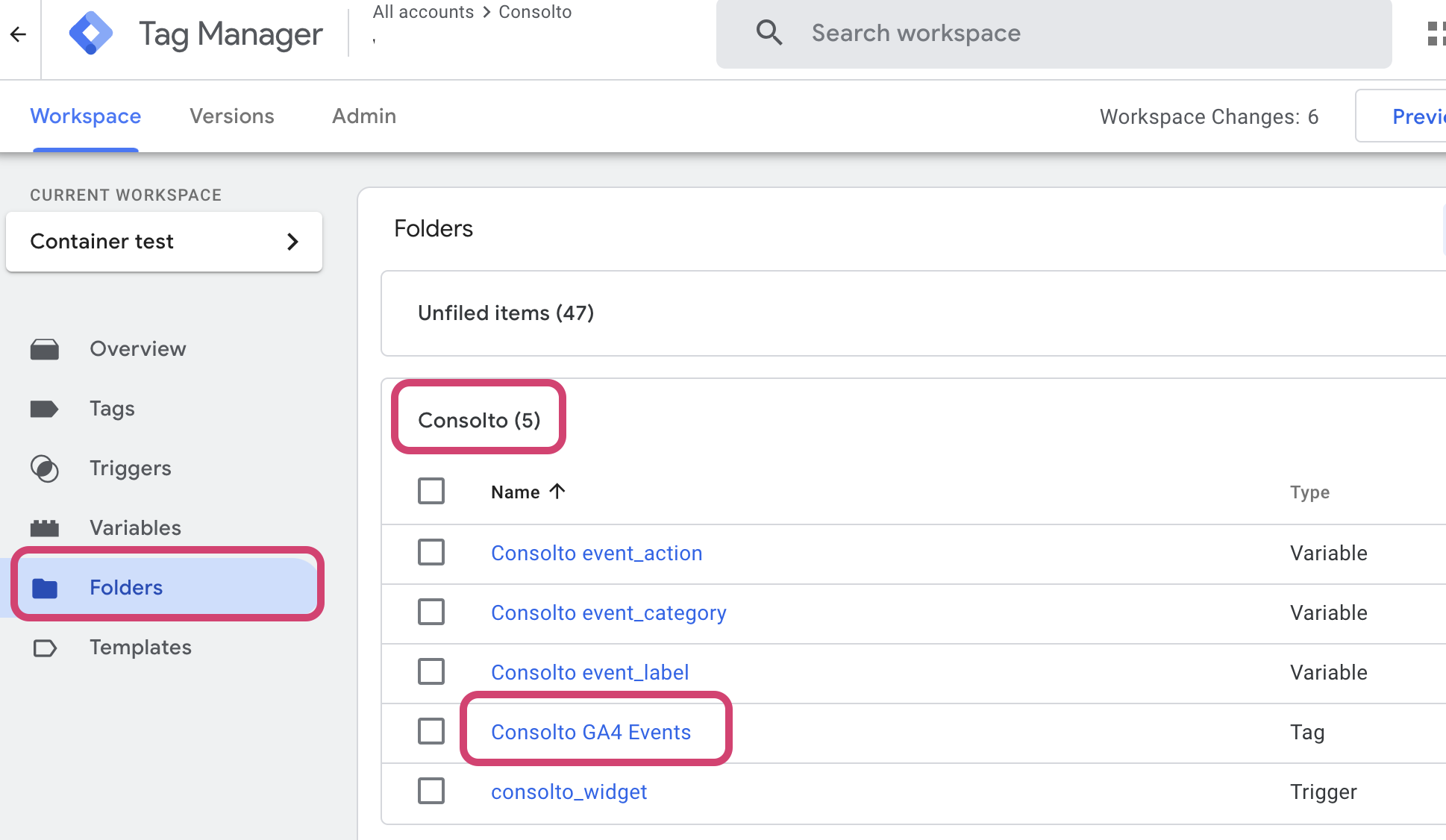Open Triggers in the sidebar
Viewport: 1446px width, 840px height.
131,468
